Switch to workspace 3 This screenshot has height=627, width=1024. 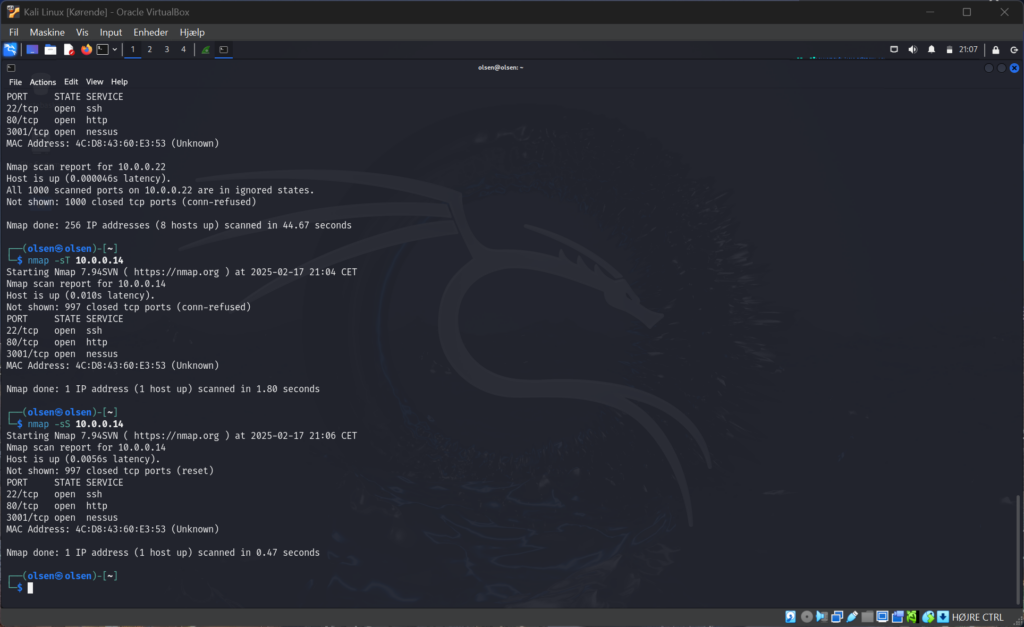[x=166, y=49]
